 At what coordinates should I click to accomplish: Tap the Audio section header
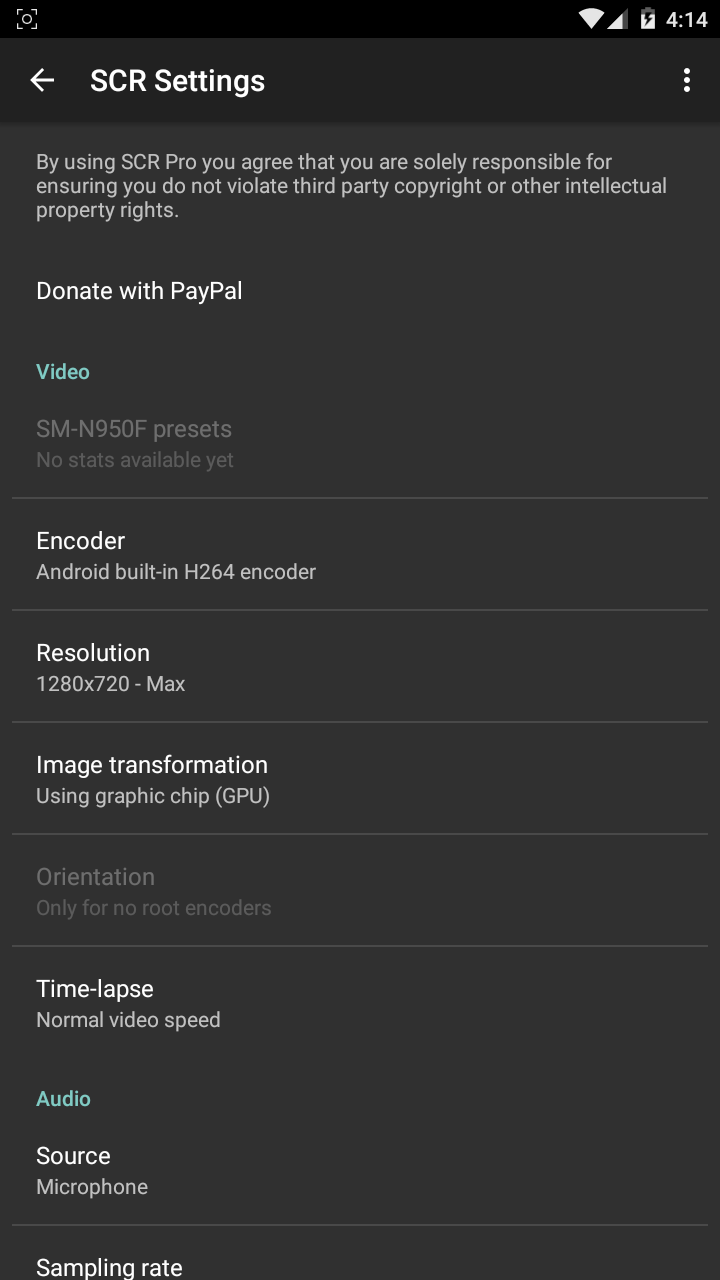tap(63, 1099)
